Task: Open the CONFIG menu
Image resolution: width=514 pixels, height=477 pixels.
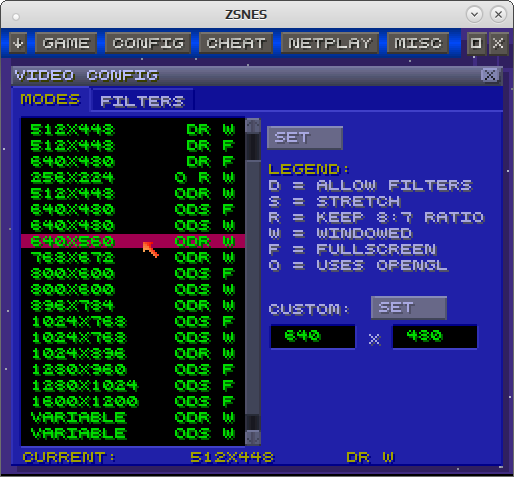Action: pyautogui.click(x=148, y=43)
